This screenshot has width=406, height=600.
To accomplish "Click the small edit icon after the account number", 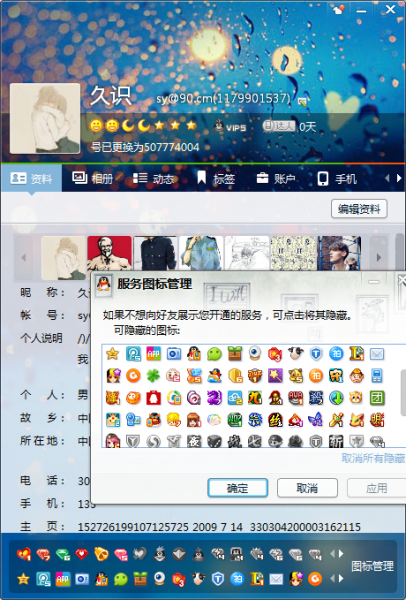I will 302,101.
